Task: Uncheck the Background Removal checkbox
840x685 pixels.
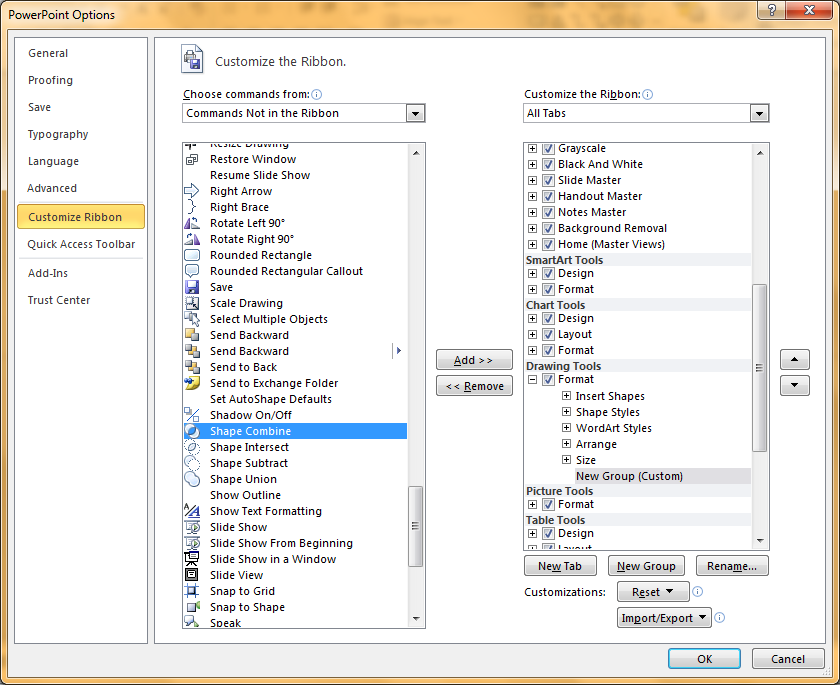Action: pos(547,228)
